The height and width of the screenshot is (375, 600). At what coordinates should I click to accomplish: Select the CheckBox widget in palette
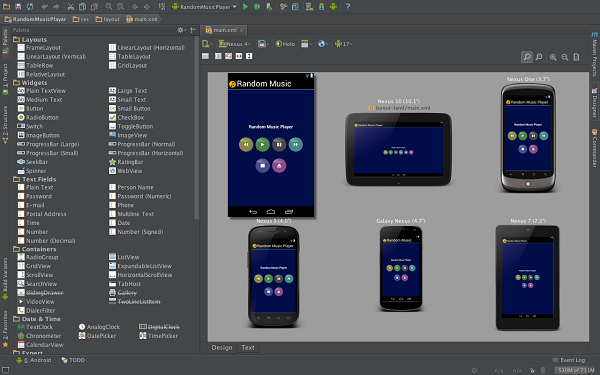(127, 117)
